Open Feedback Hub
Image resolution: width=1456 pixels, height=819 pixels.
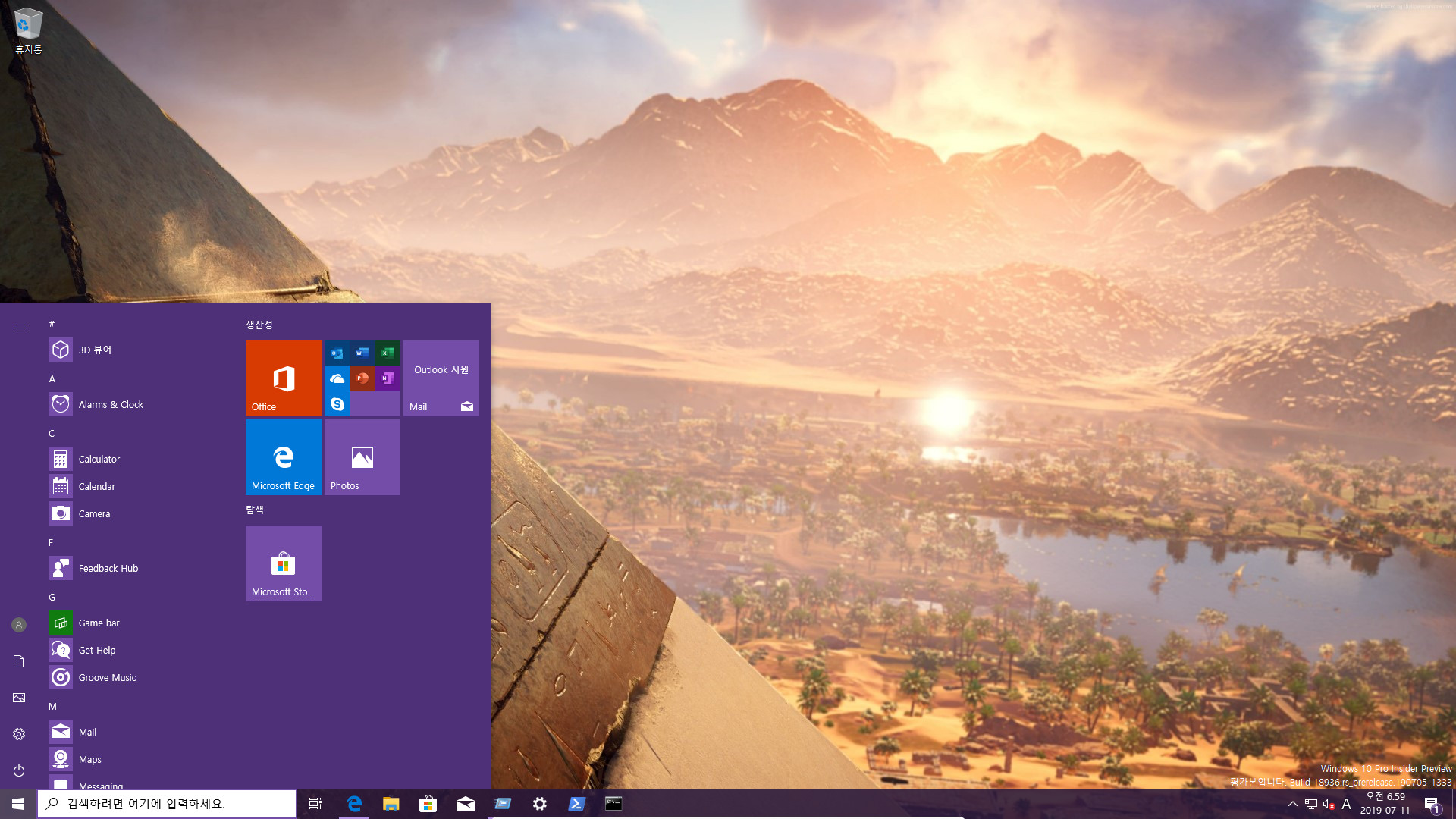tap(136, 568)
